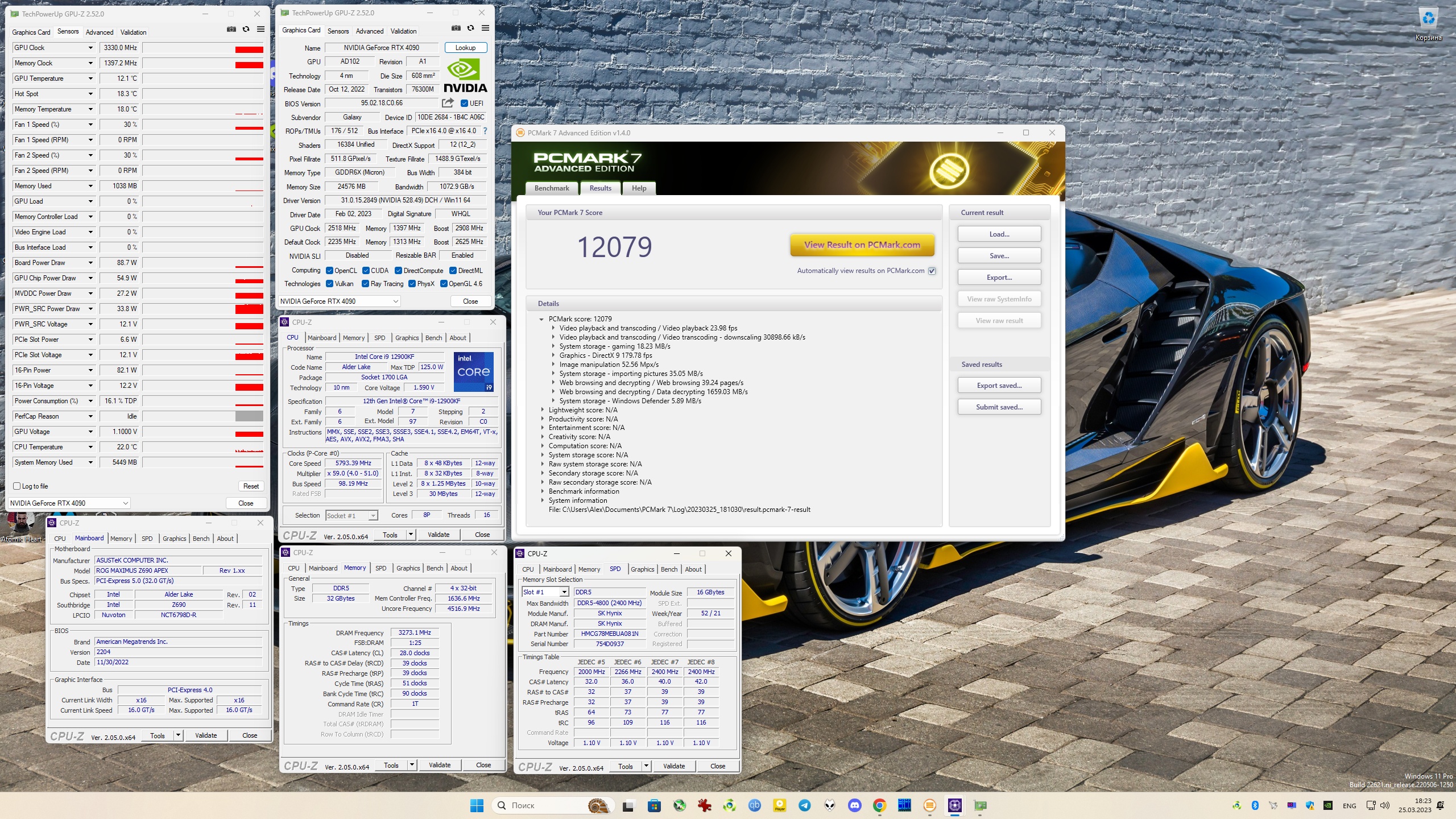
Task: Open GPU selector in GPU-Z Graphics Card window
Action: point(339,301)
